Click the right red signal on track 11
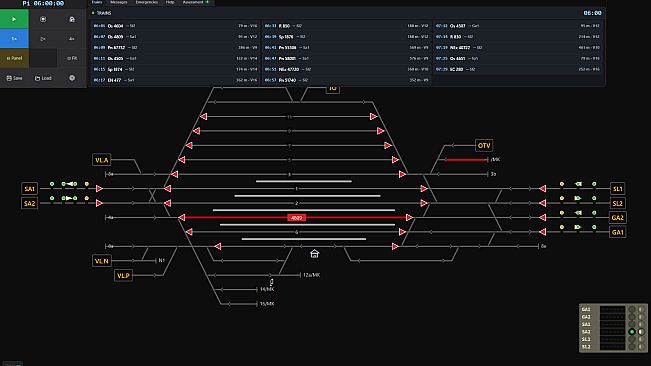This screenshot has width=651, height=366. click(374, 117)
